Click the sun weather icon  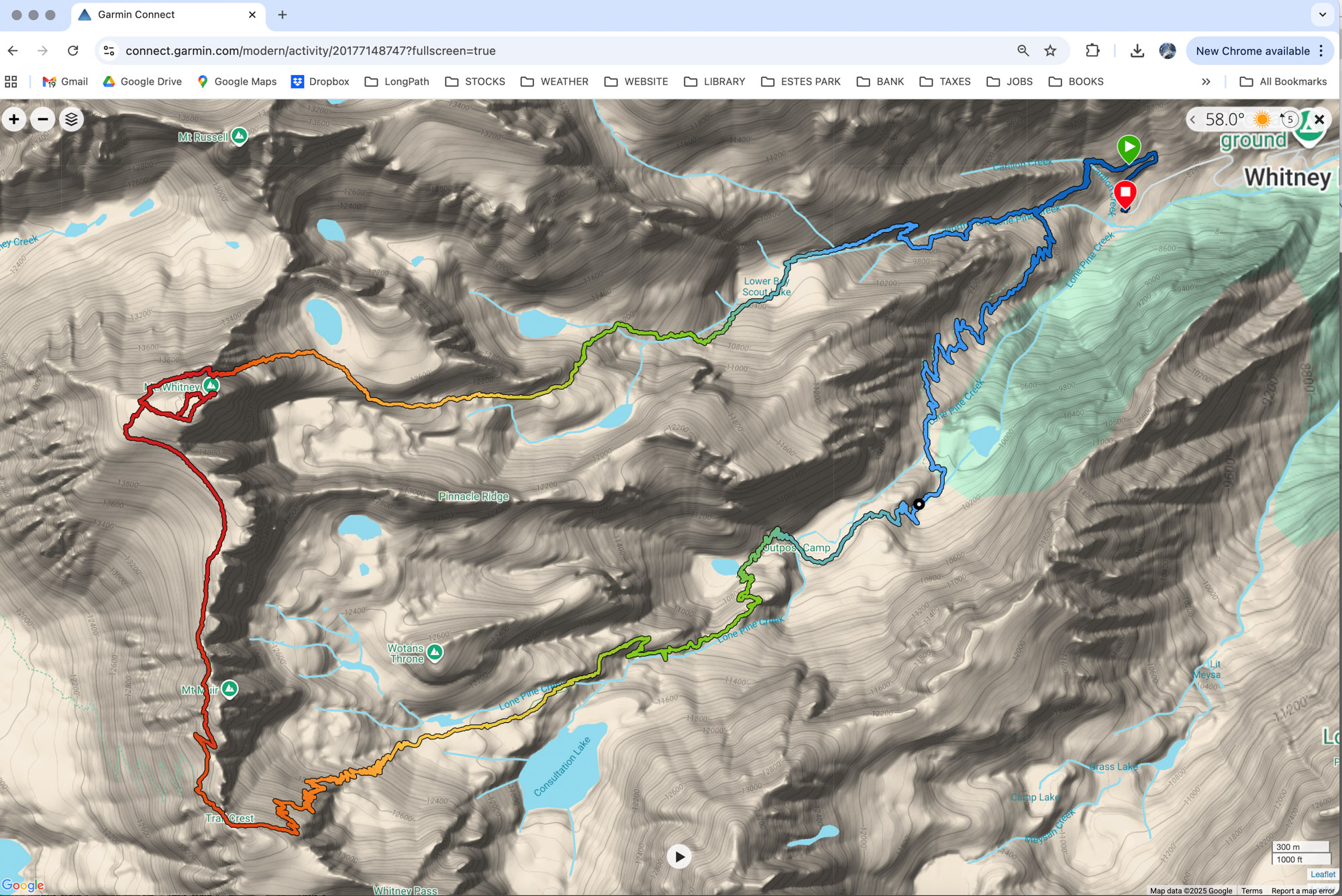tap(1262, 119)
